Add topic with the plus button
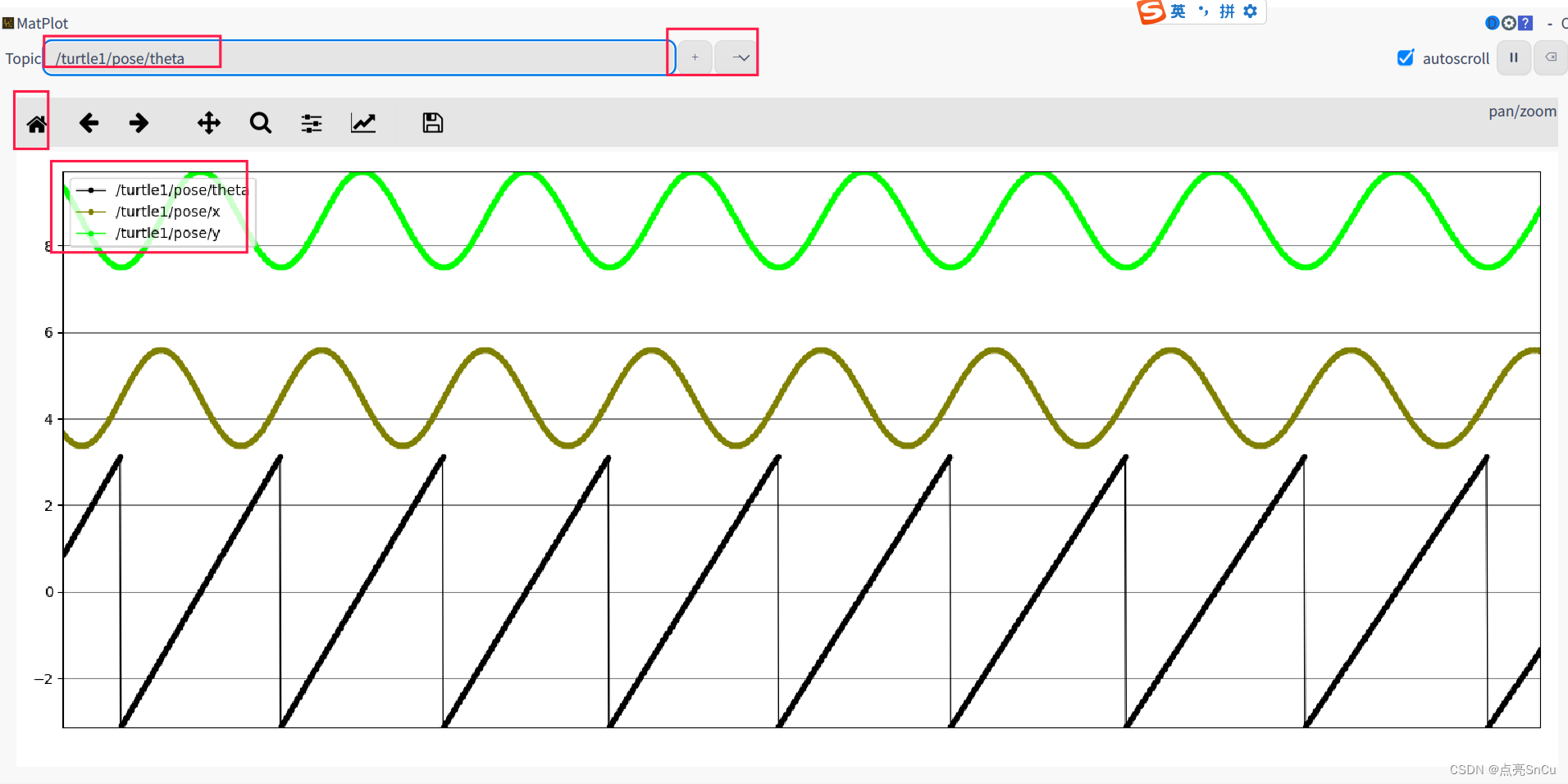 tap(695, 57)
